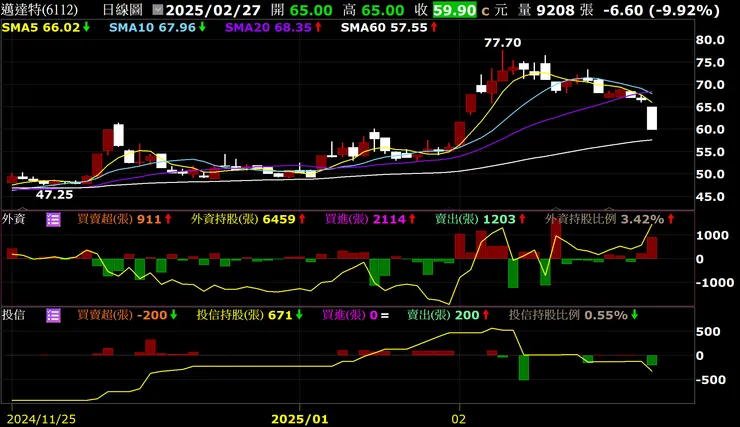This screenshot has width=740, height=427.
Task: Click the 02 month axis label
Action: [x=458, y=419]
